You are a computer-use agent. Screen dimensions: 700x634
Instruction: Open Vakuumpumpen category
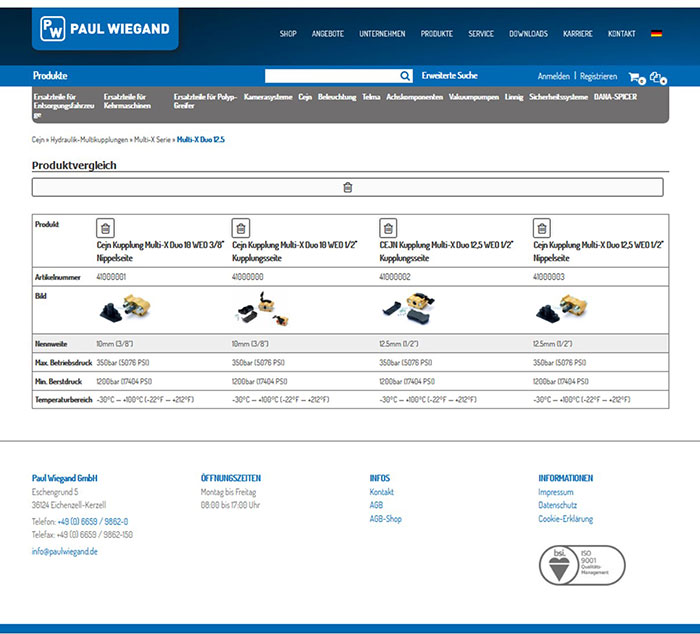click(x=474, y=97)
